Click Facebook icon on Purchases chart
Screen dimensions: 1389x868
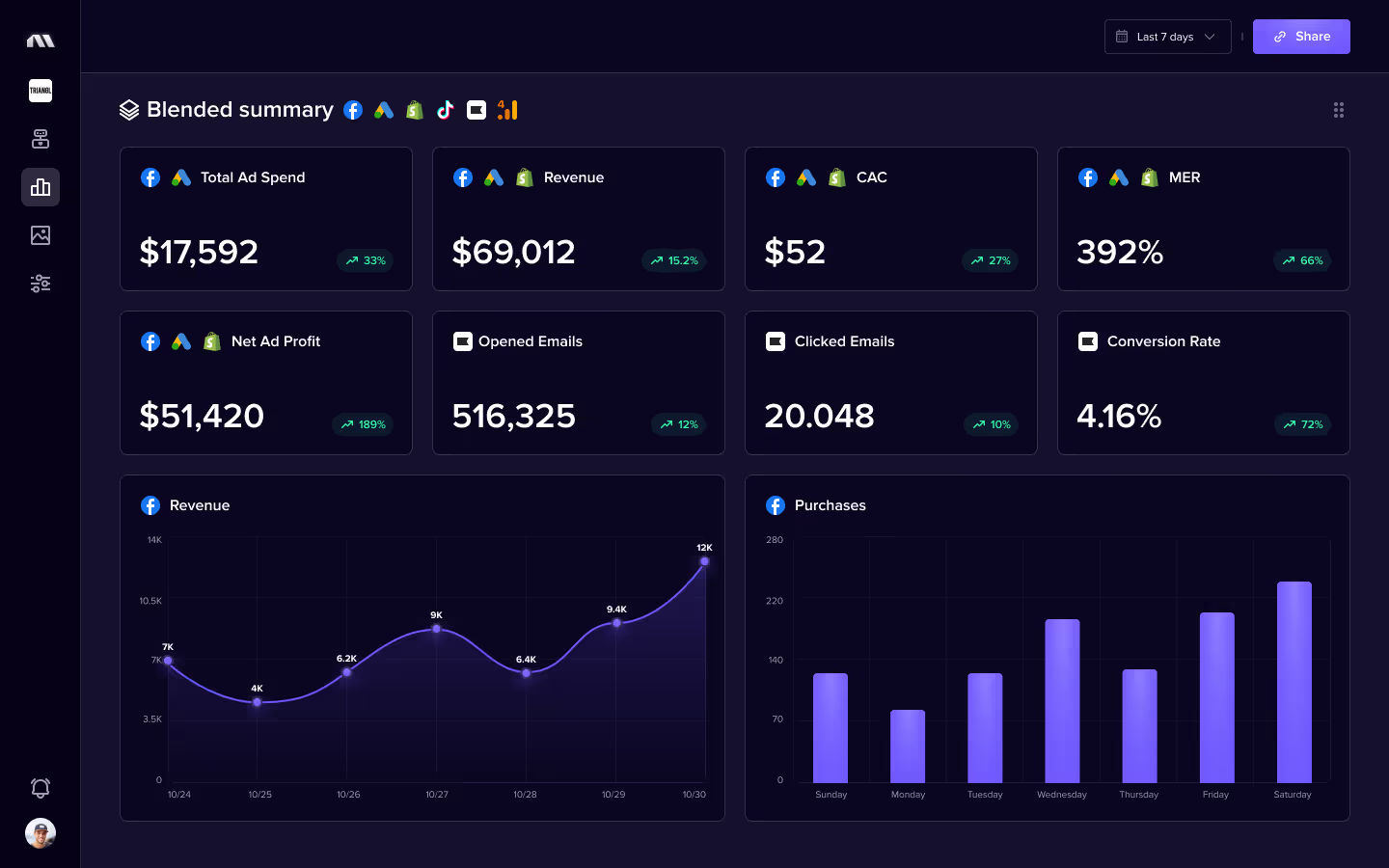(776, 505)
